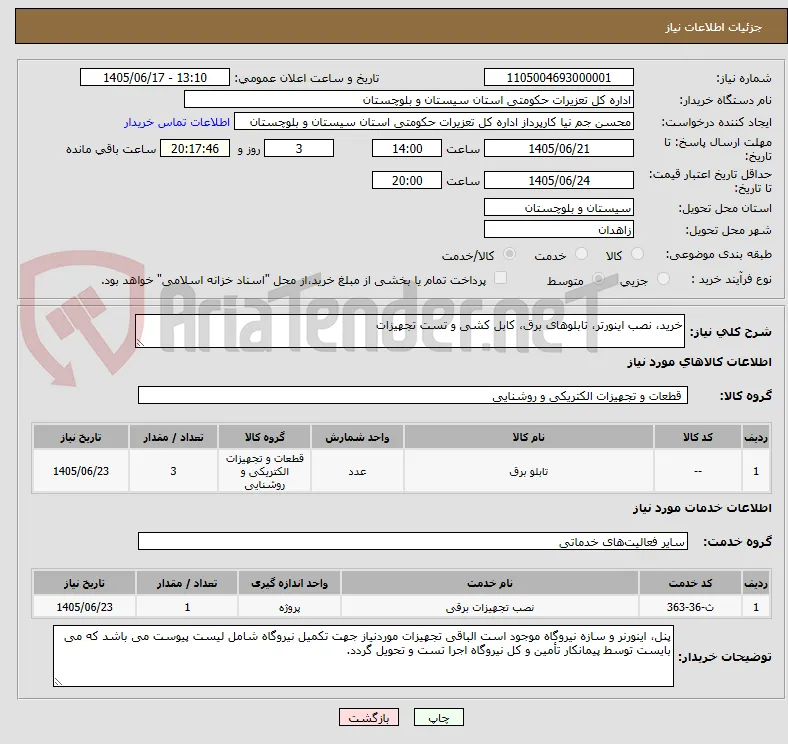Click the response deadline date 1405/06/21

click(x=559, y=148)
